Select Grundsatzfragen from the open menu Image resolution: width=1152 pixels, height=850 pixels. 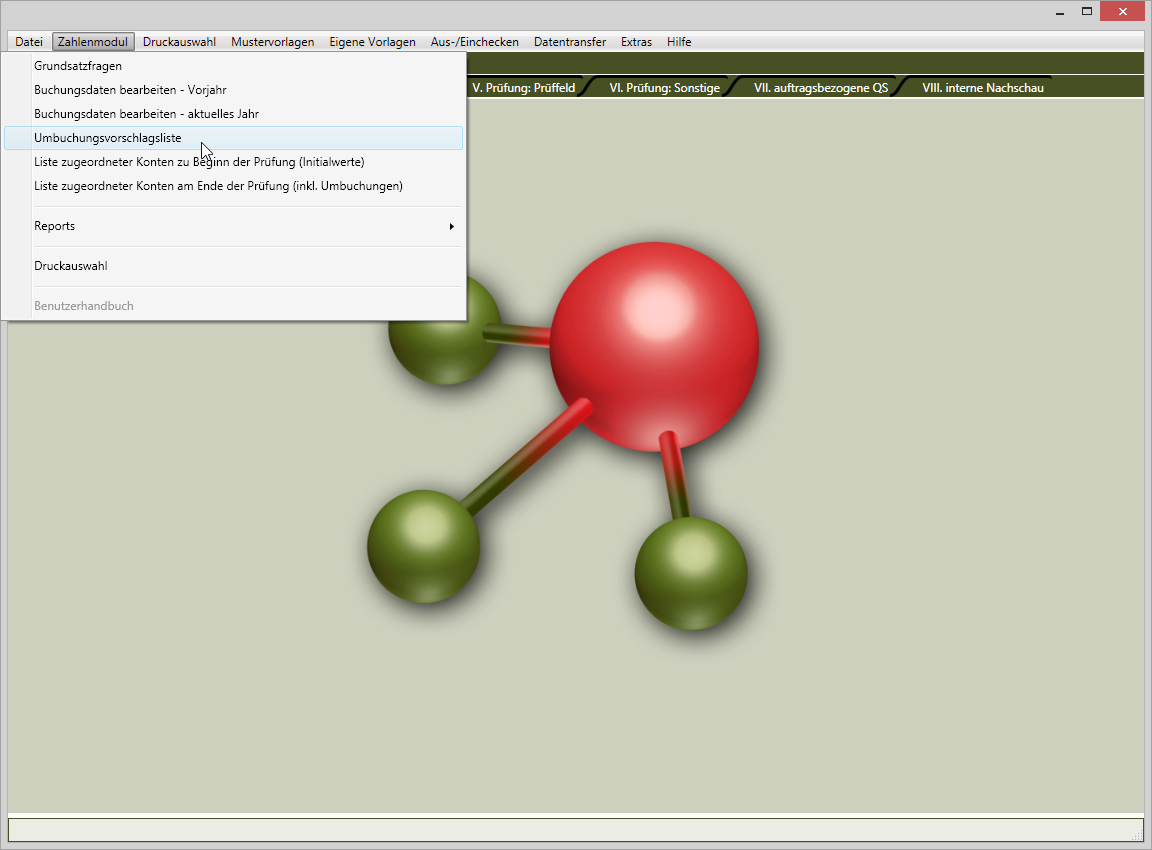click(x=78, y=66)
